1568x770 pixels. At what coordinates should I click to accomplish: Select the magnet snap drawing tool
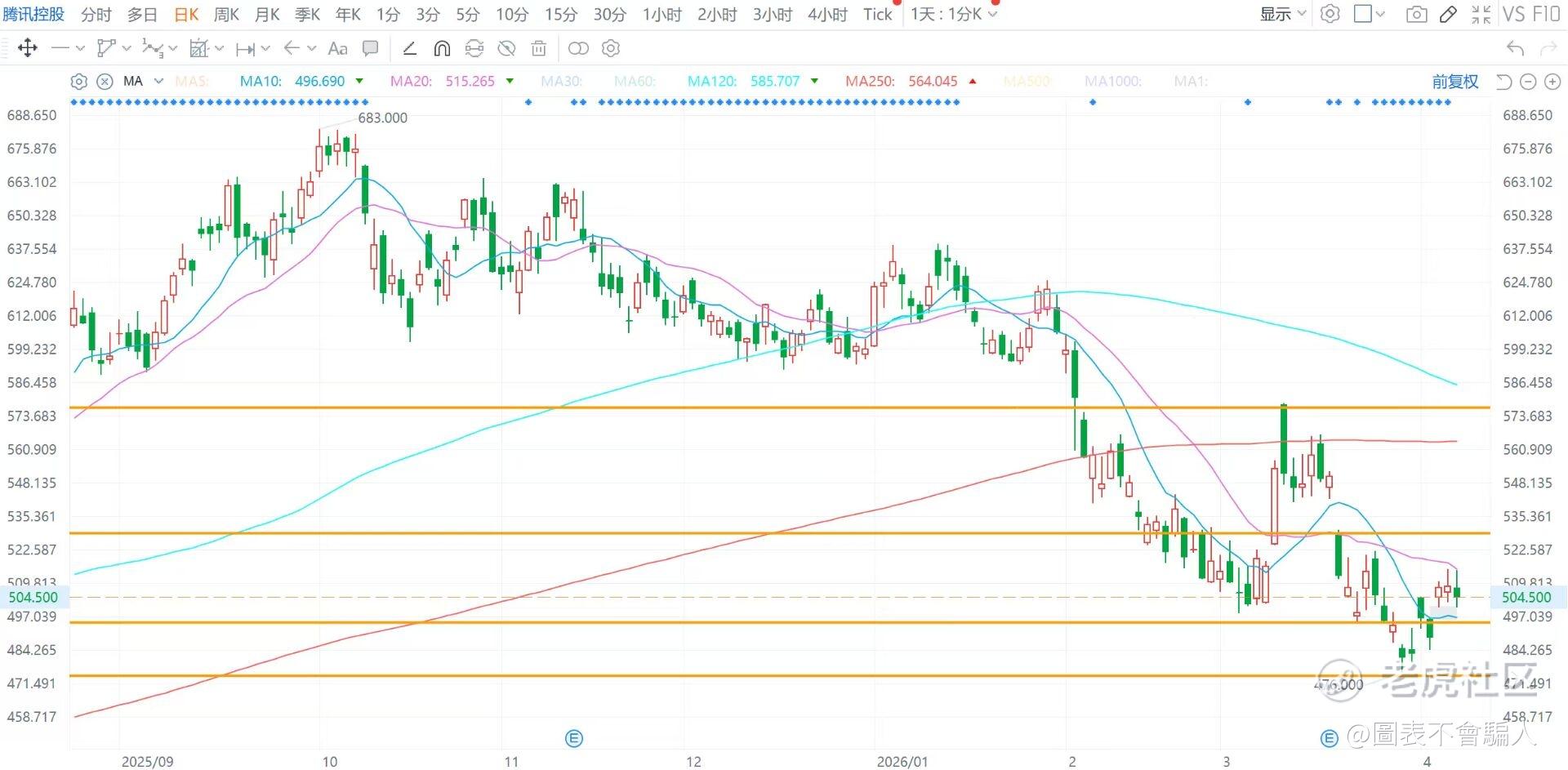tap(442, 49)
